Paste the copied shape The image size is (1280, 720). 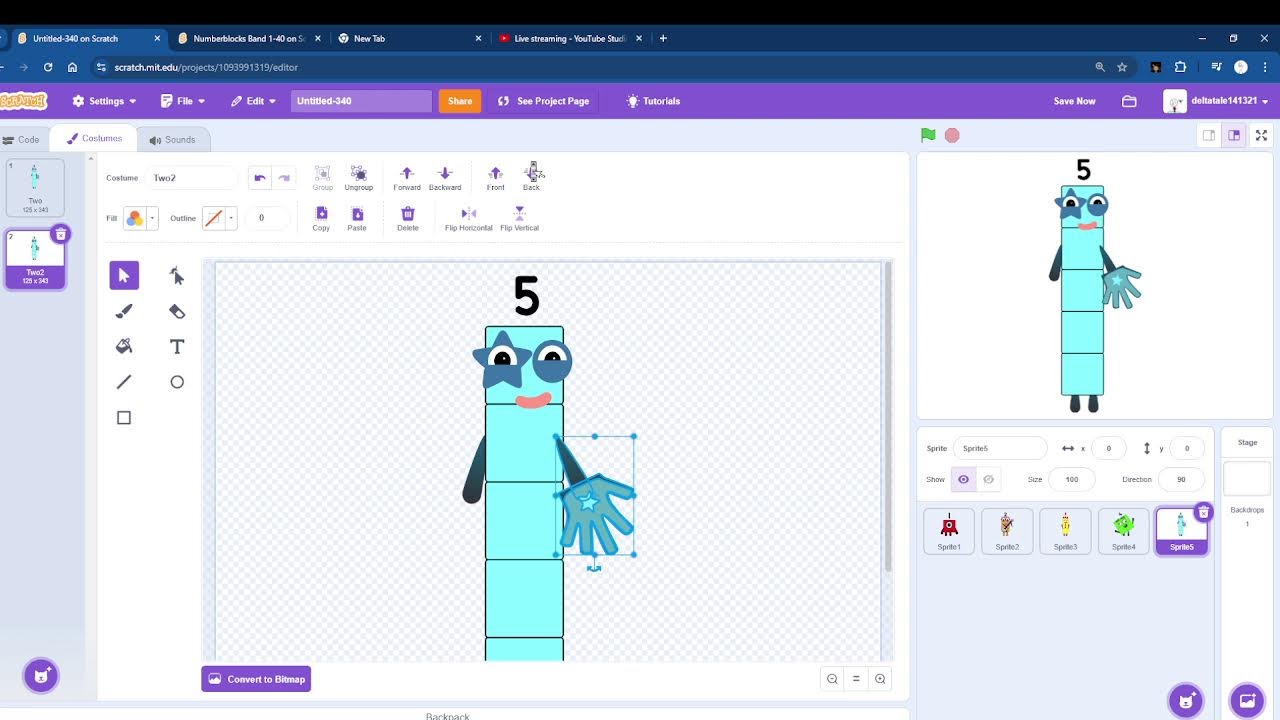pyautogui.click(x=357, y=218)
